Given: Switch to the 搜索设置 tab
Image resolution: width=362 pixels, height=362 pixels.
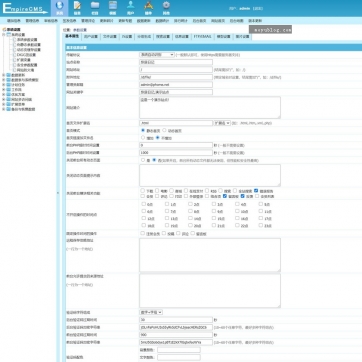Looking at the screenshot, I should [x=163, y=37].
